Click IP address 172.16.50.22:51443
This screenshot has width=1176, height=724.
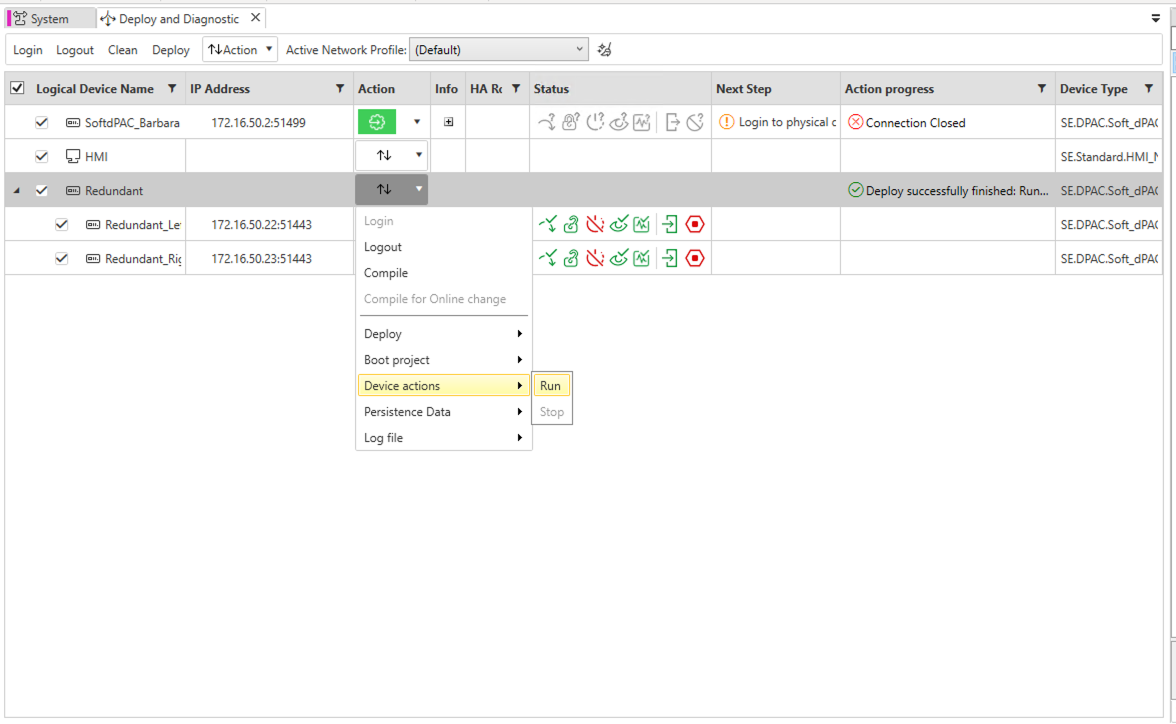tap(261, 224)
